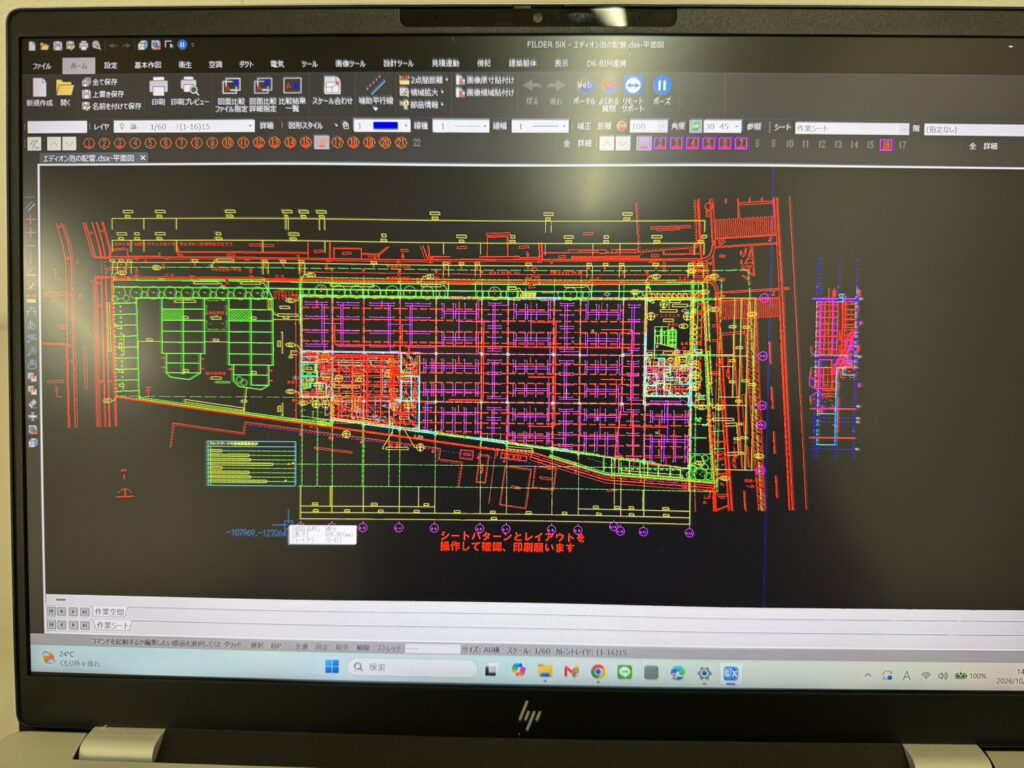This screenshot has height=768, width=1024.
Task: Expand 補助平行線 dropdown arrow
Action: tap(376, 109)
